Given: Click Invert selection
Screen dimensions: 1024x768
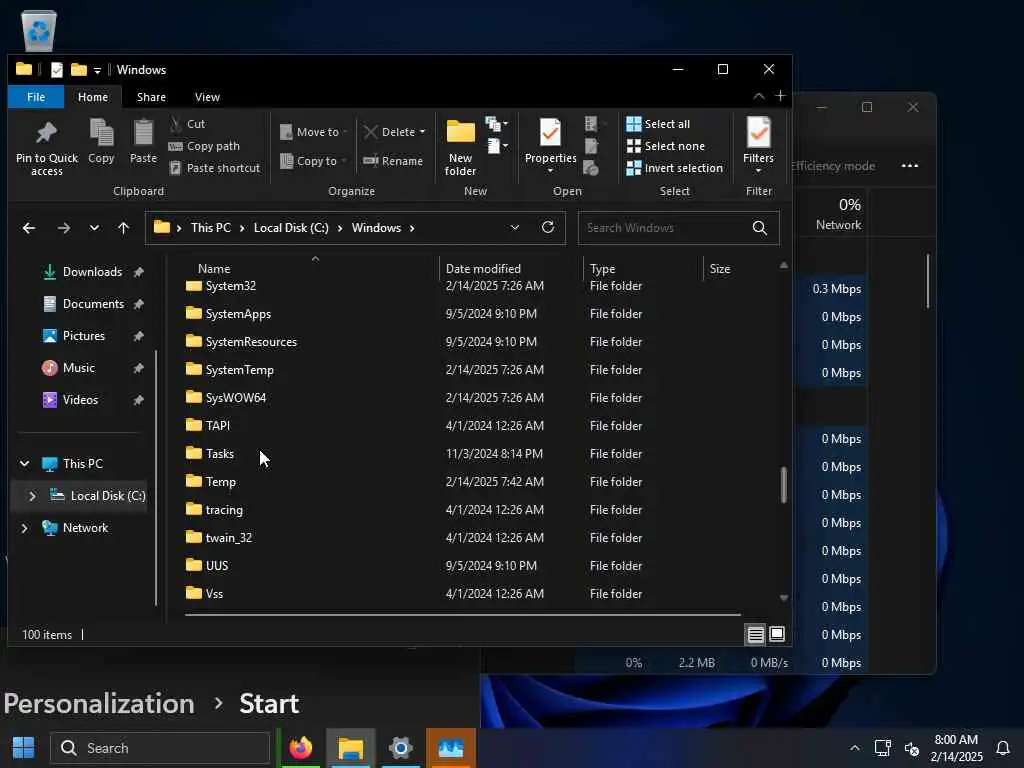Looking at the screenshot, I should pyautogui.click(x=675, y=168).
